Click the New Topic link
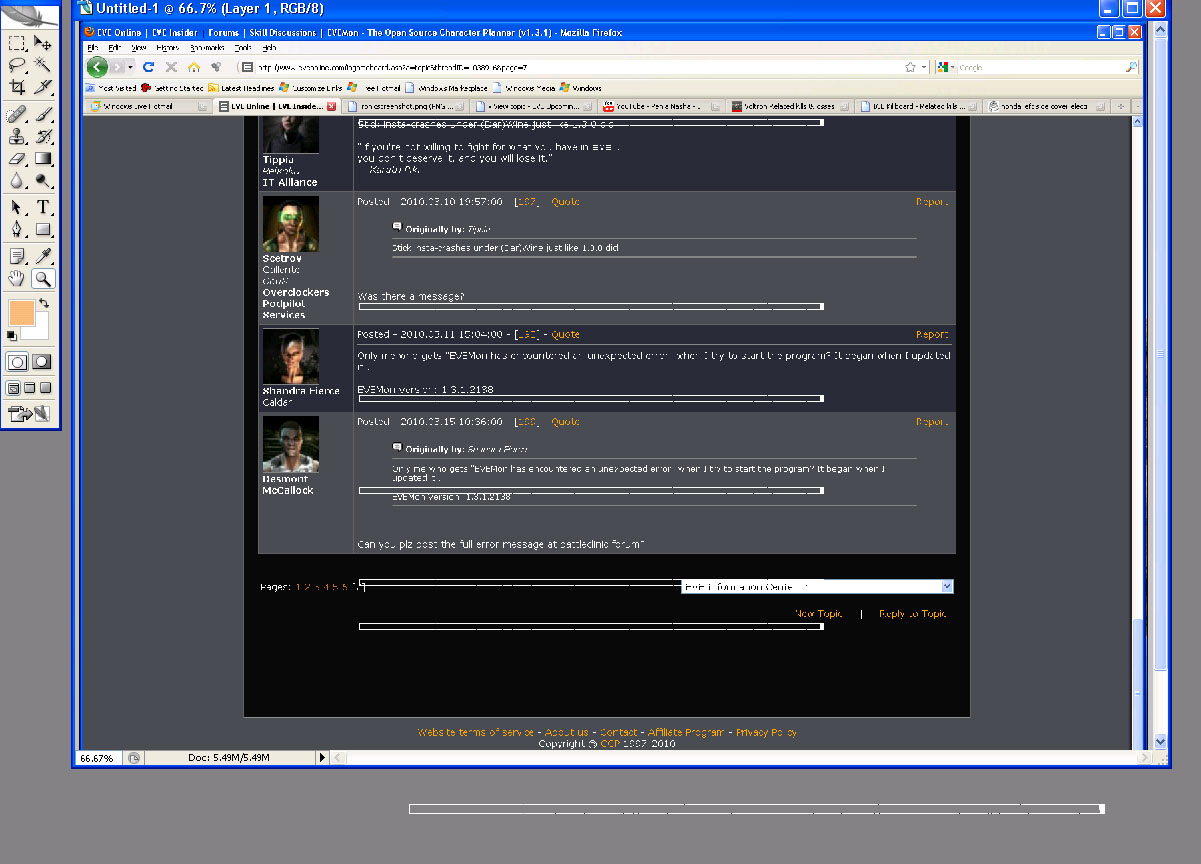Screen dimensions: 1201x864 coord(818,614)
